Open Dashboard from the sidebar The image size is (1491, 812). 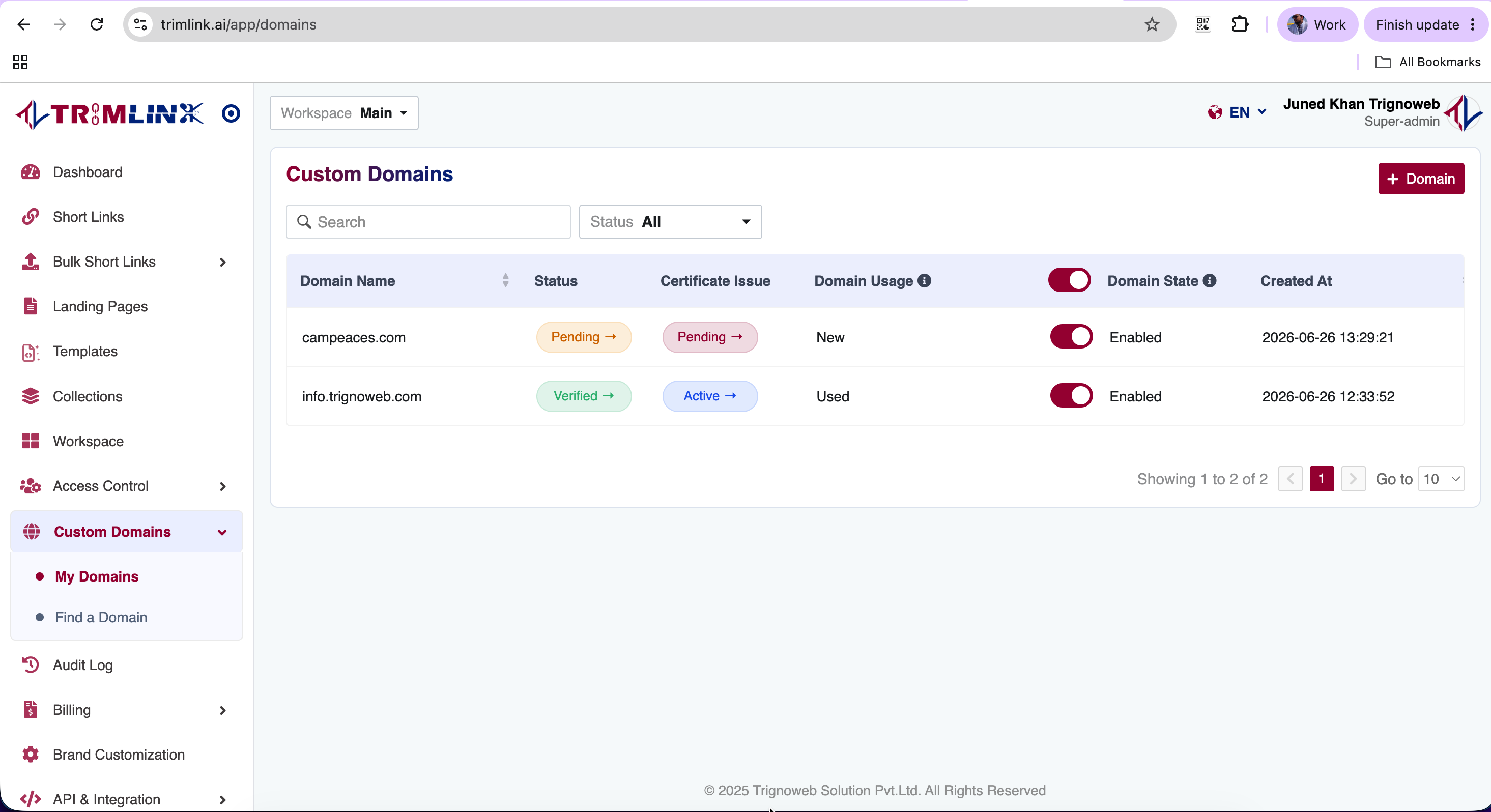coord(88,172)
